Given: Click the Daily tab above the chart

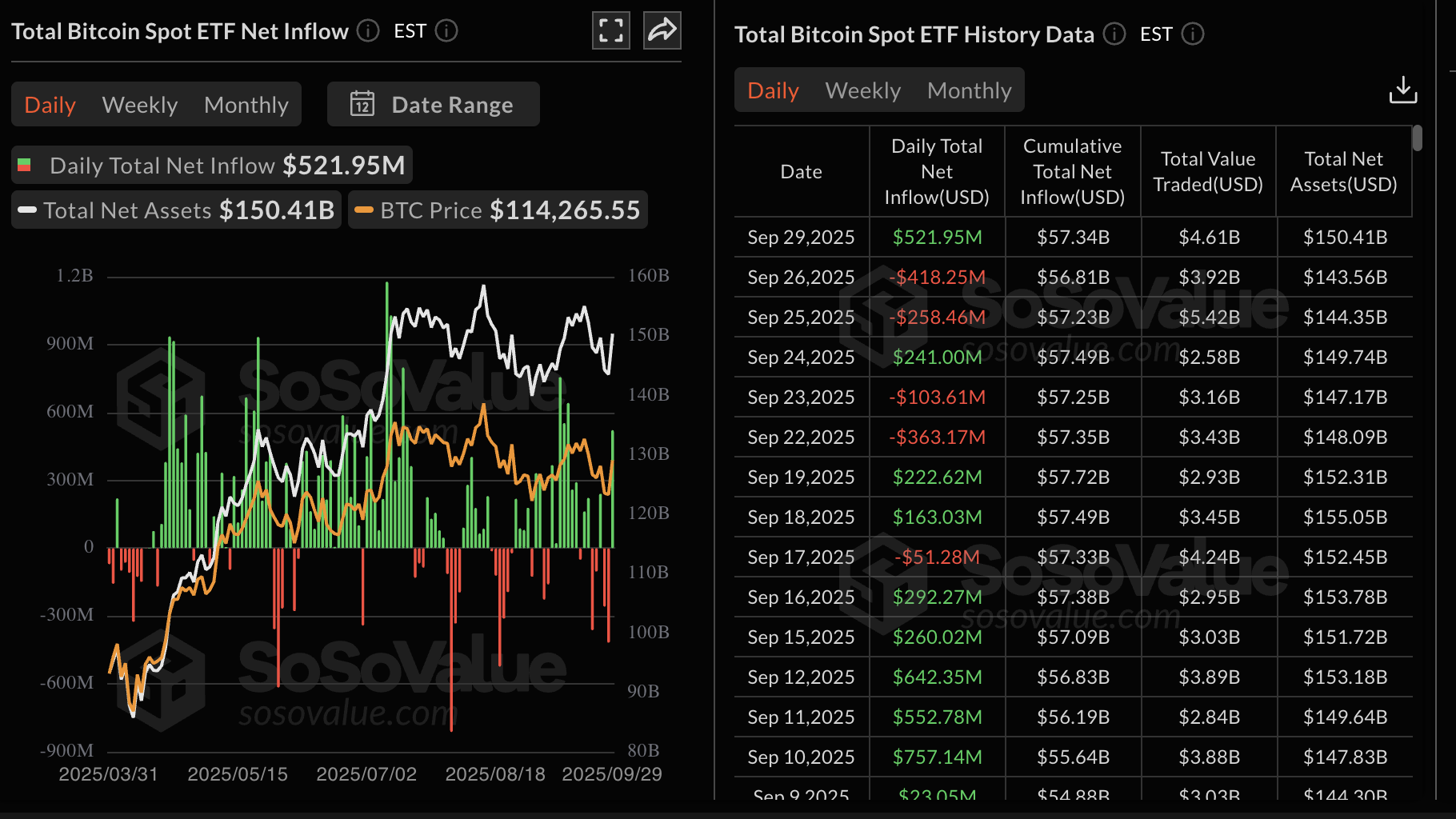Looking at the screenshot, I should [50, 105].
